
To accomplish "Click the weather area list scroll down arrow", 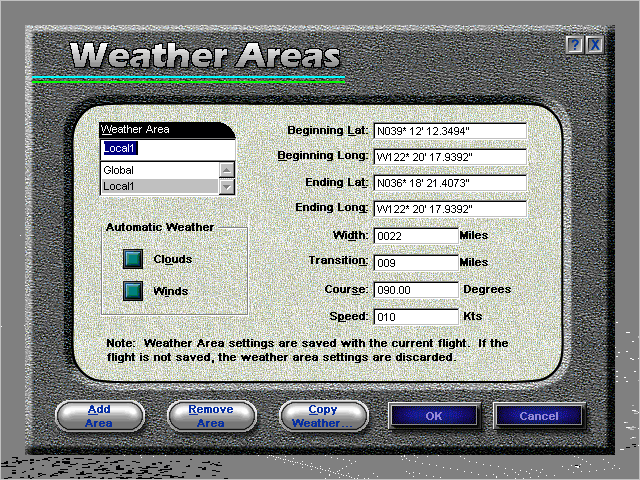I will [x=227, y=187].
